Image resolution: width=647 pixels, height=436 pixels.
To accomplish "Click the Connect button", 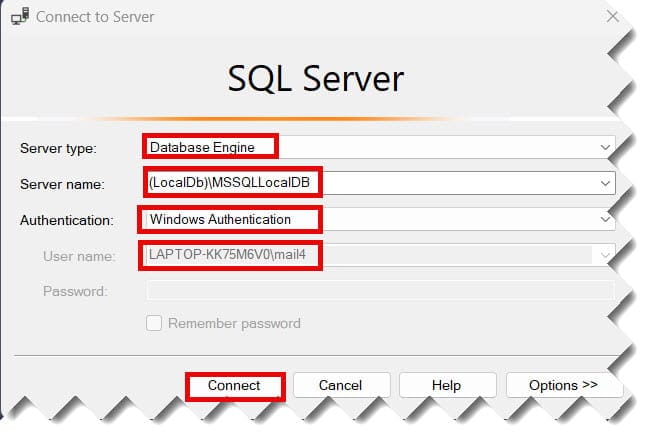I will 235,386.
